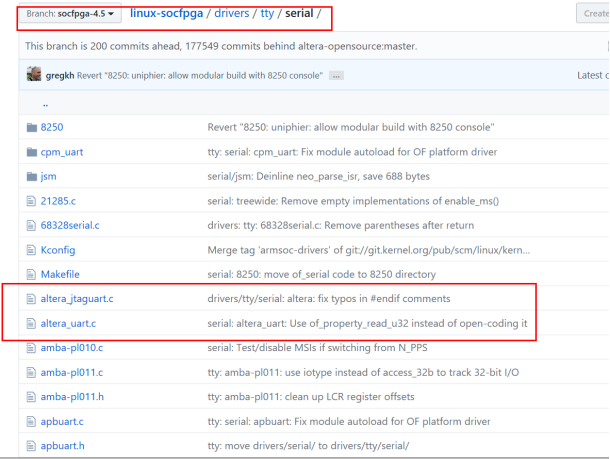Open the apbuart.c file
610x459 pixels.
click(x=62, y=422)
